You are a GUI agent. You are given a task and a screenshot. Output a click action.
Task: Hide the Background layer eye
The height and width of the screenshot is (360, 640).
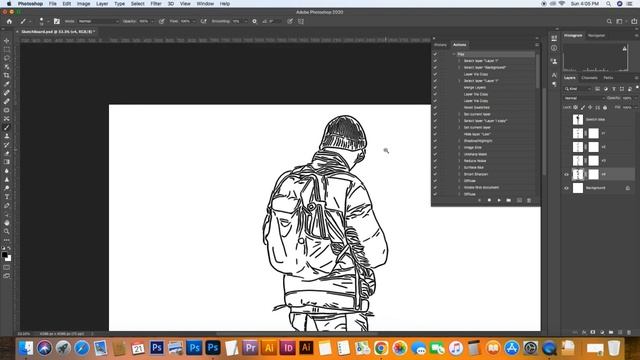click(567, 188)
